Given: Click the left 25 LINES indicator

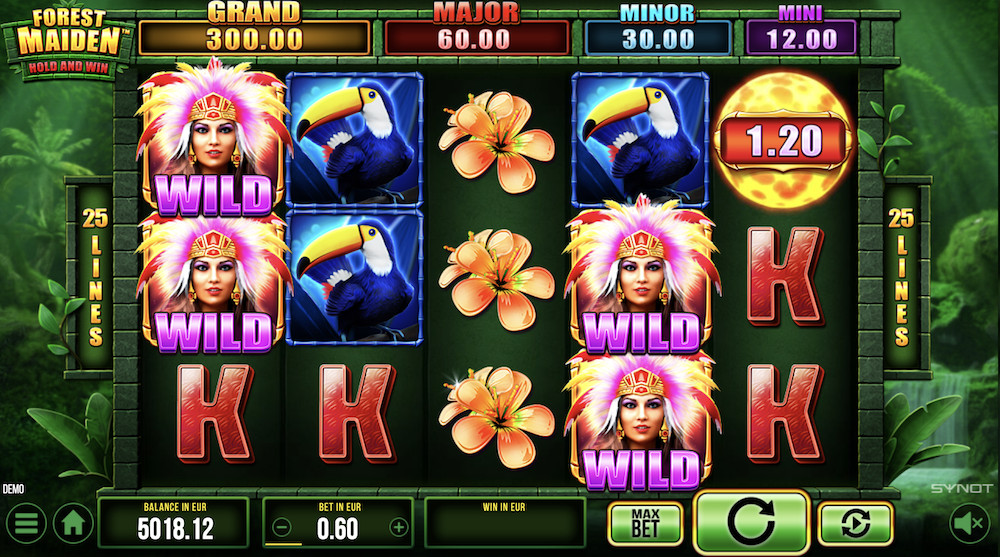Looking at the screenshot, I should [94, 276].
